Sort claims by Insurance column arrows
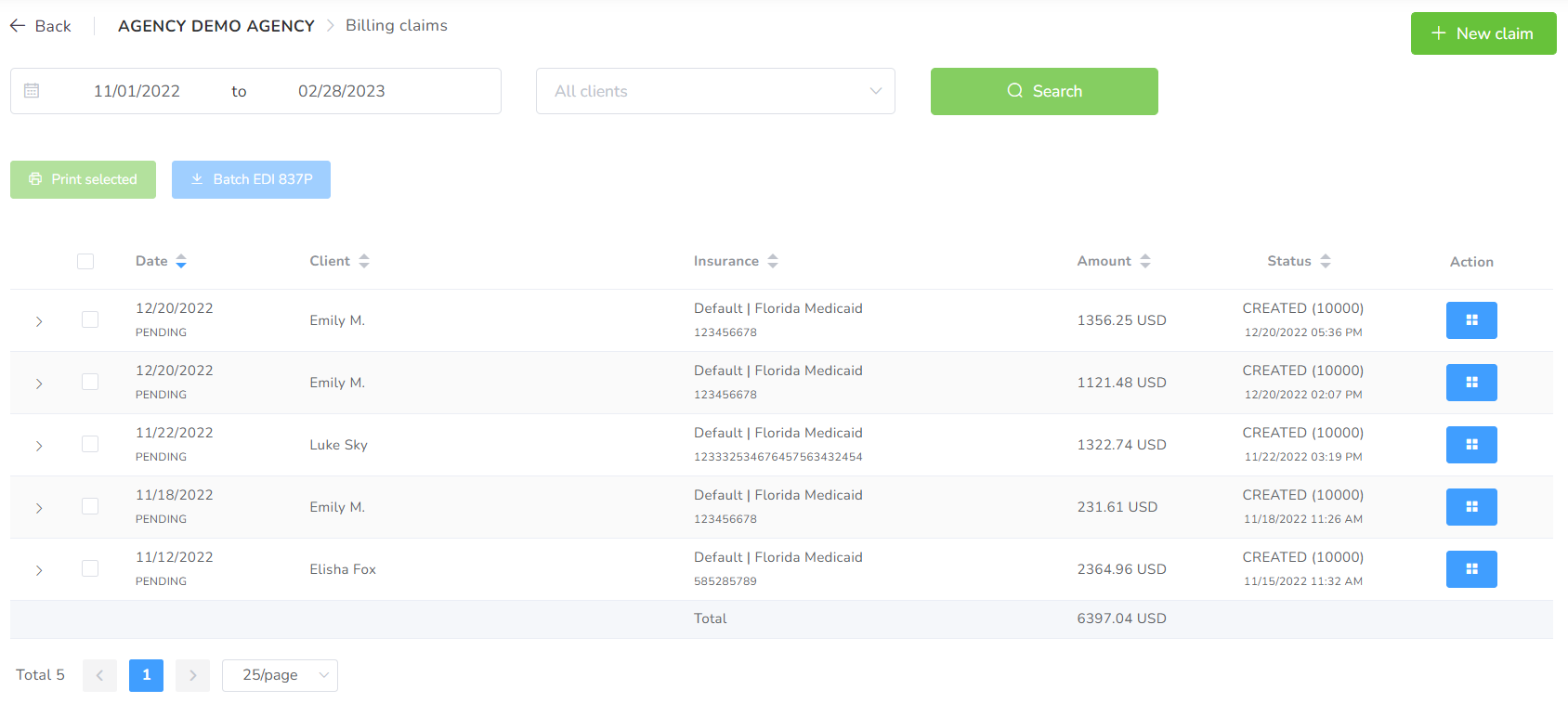Screen dimensions: 1568x703 point(773,262)
